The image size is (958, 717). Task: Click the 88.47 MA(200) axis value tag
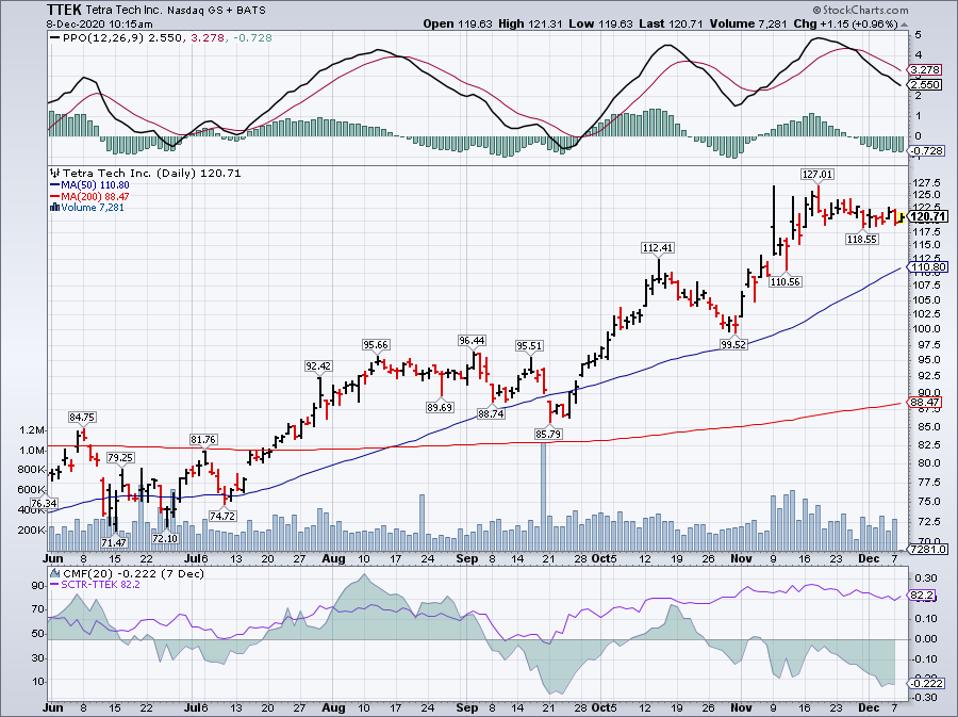point(926,402)
